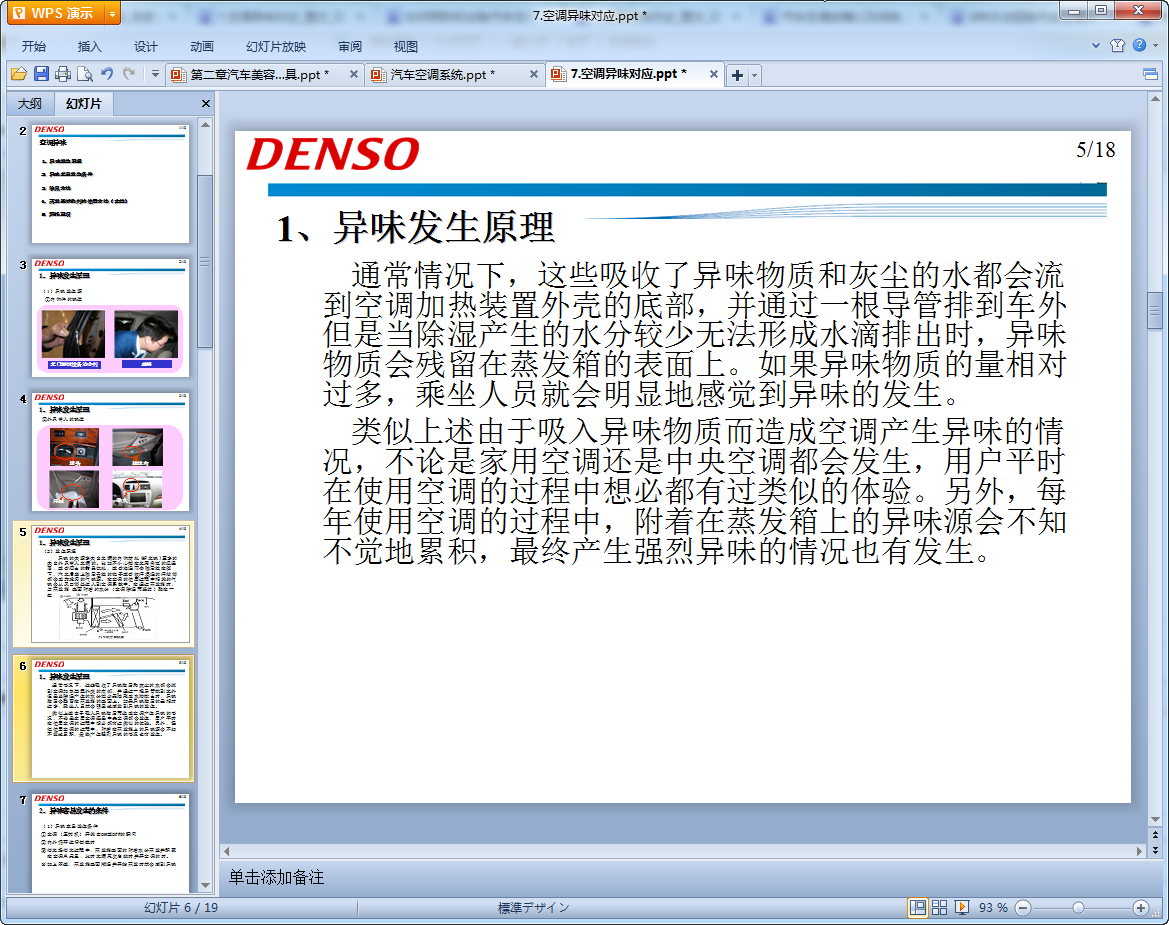The width and height of the screenshot is (1169, 925).
Task: Click the window list icon at right of tab bar
Action: coord(1150,74)
